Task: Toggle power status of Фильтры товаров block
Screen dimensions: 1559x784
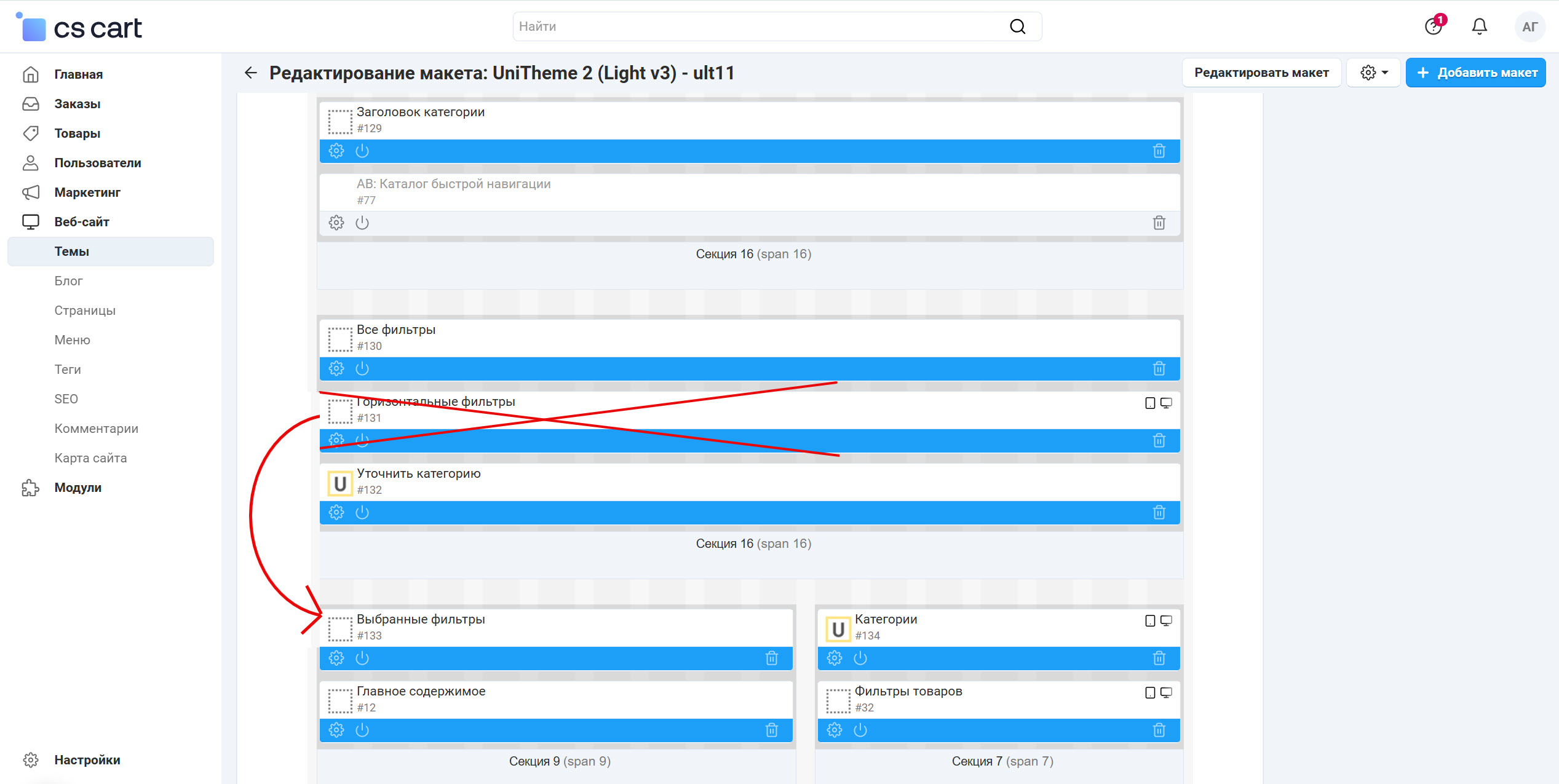Action: 860,730
